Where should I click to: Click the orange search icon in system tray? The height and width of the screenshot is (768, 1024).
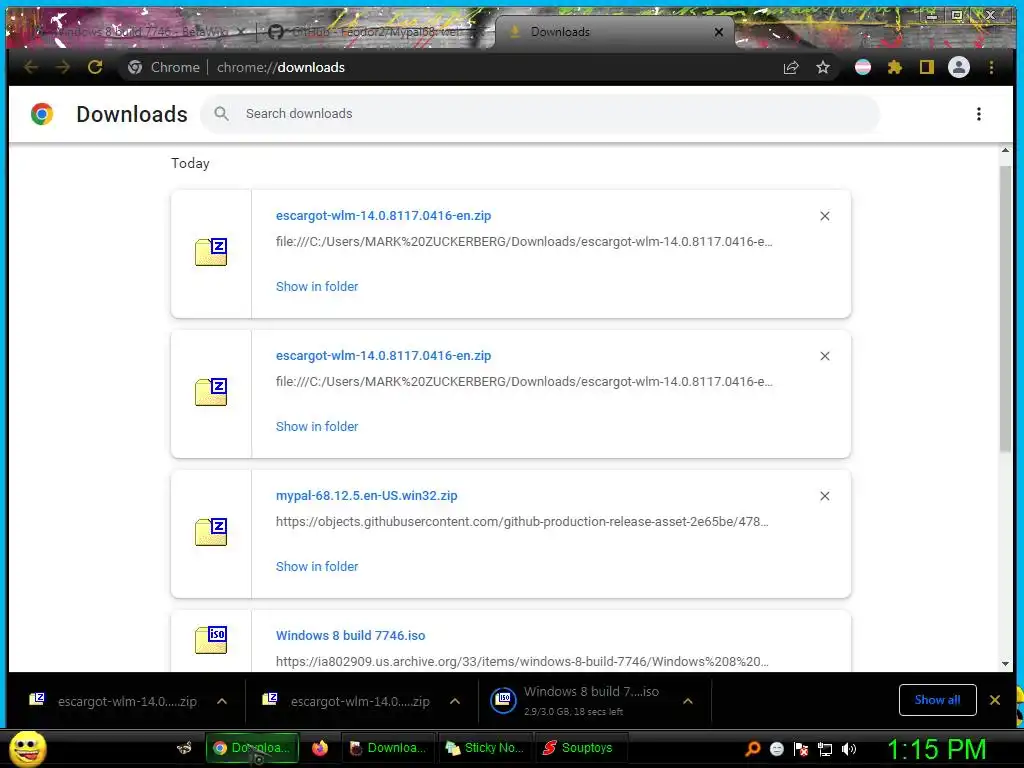753,749
